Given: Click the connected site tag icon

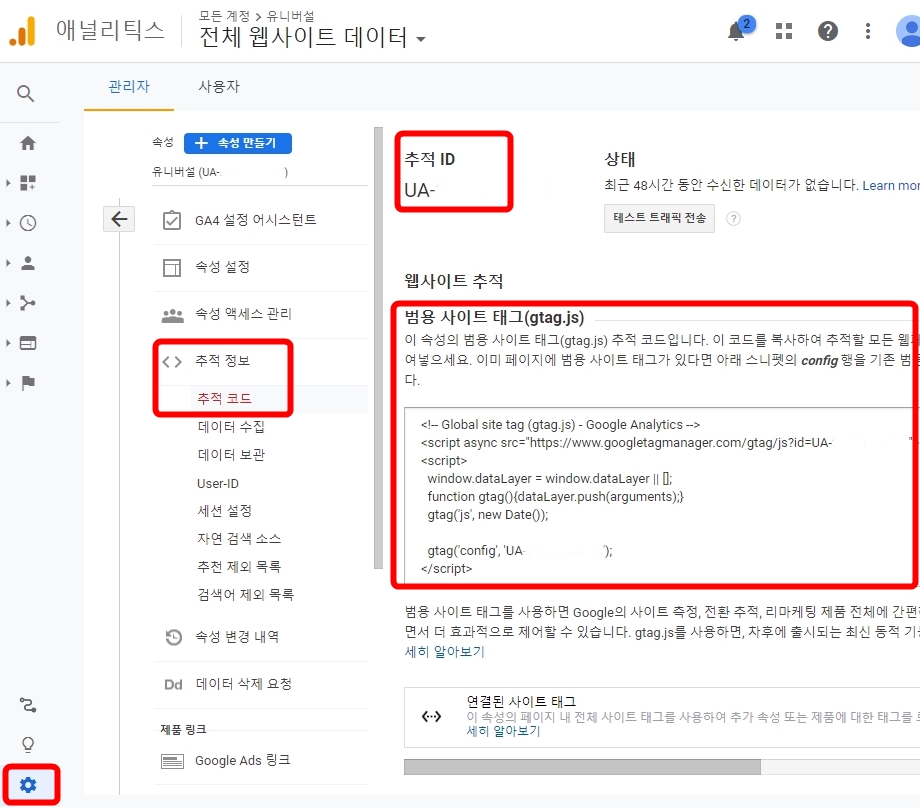Looking at the screenshot, I should click(431, 716).
